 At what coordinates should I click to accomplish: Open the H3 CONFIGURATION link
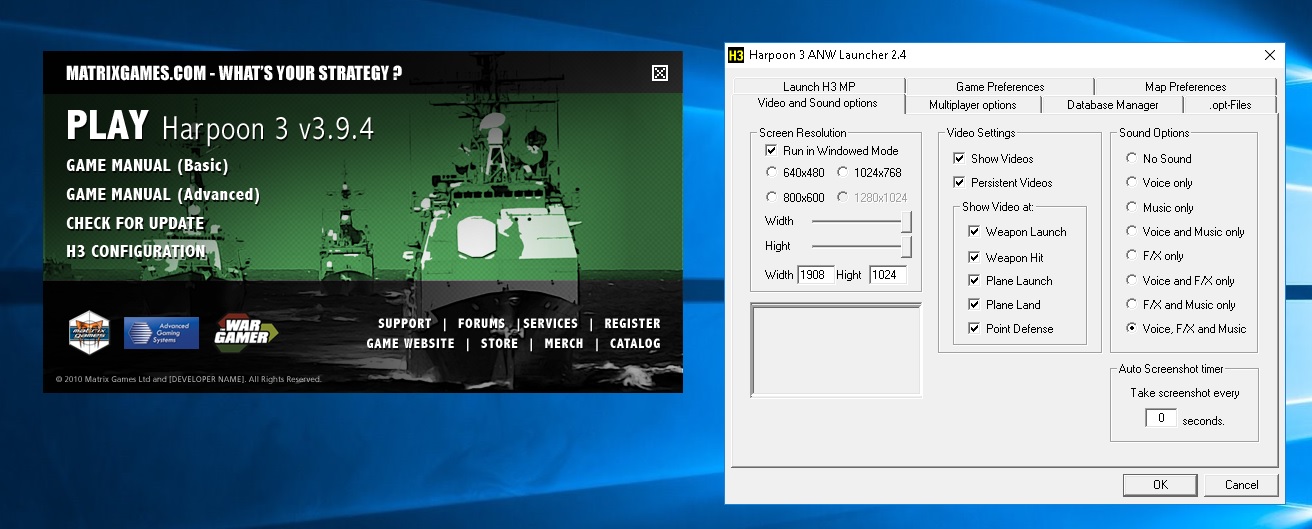point(136,252)
